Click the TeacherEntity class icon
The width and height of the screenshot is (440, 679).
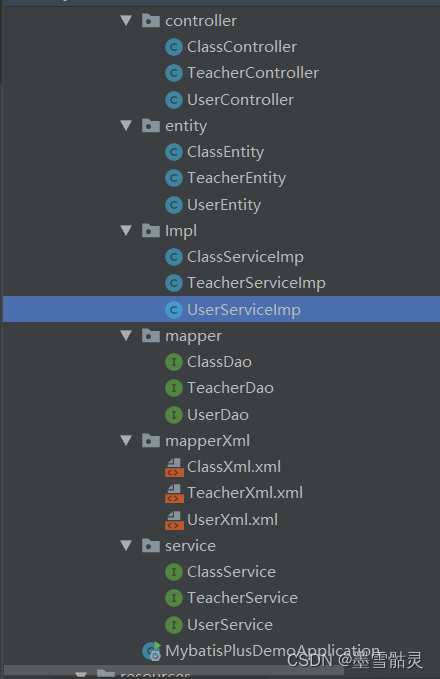(x=174, y=178)
